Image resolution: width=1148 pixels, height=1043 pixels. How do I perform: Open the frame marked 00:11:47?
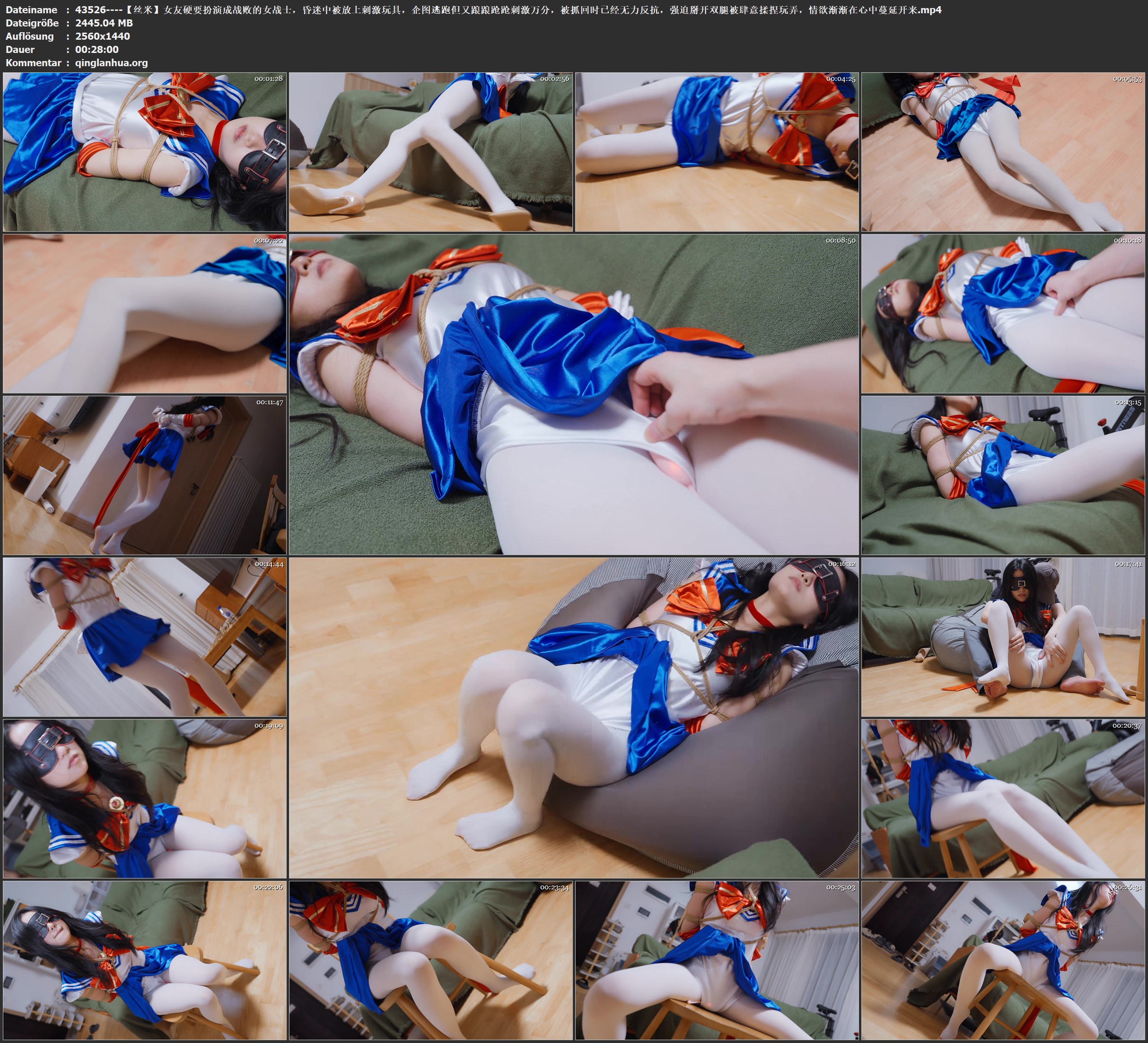pos(145,475)
